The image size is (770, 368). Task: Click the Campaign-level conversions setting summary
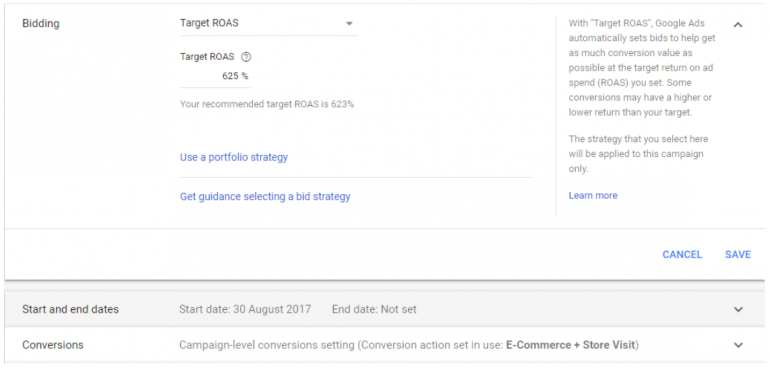pos(267,345)
